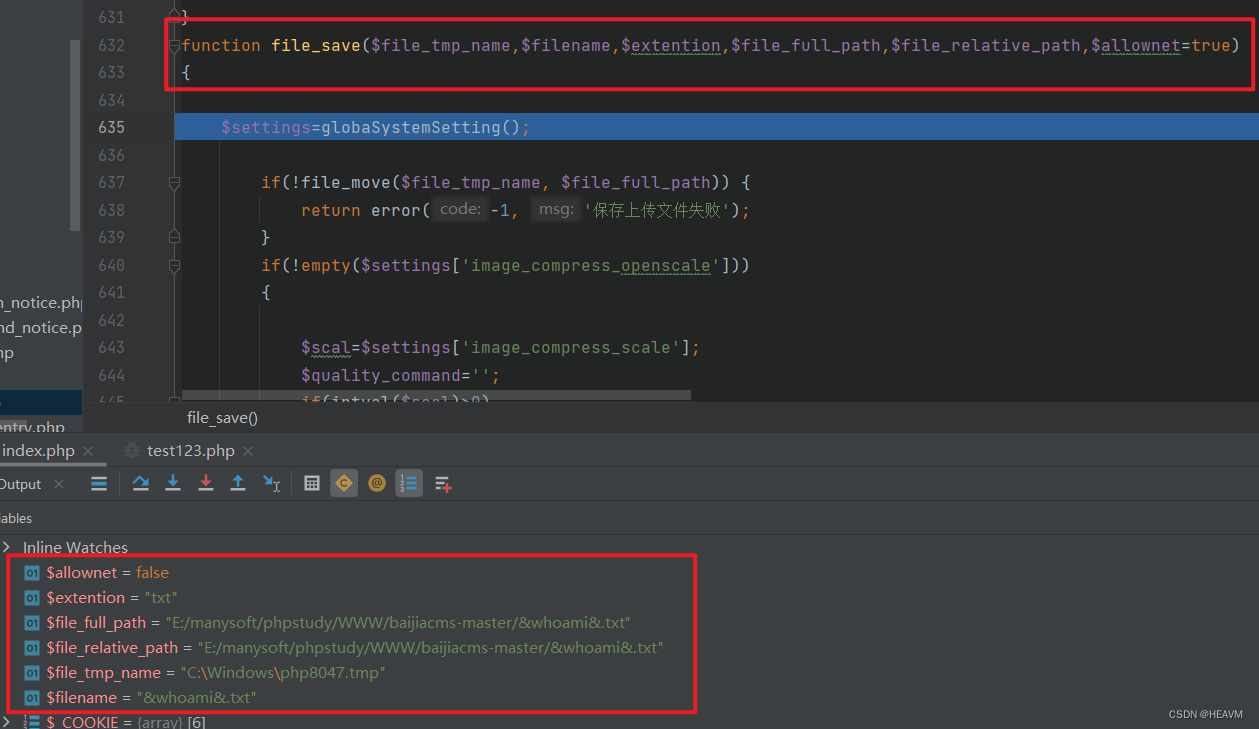Click the Force Step Into red arrow icon

[x=206, y=483]
